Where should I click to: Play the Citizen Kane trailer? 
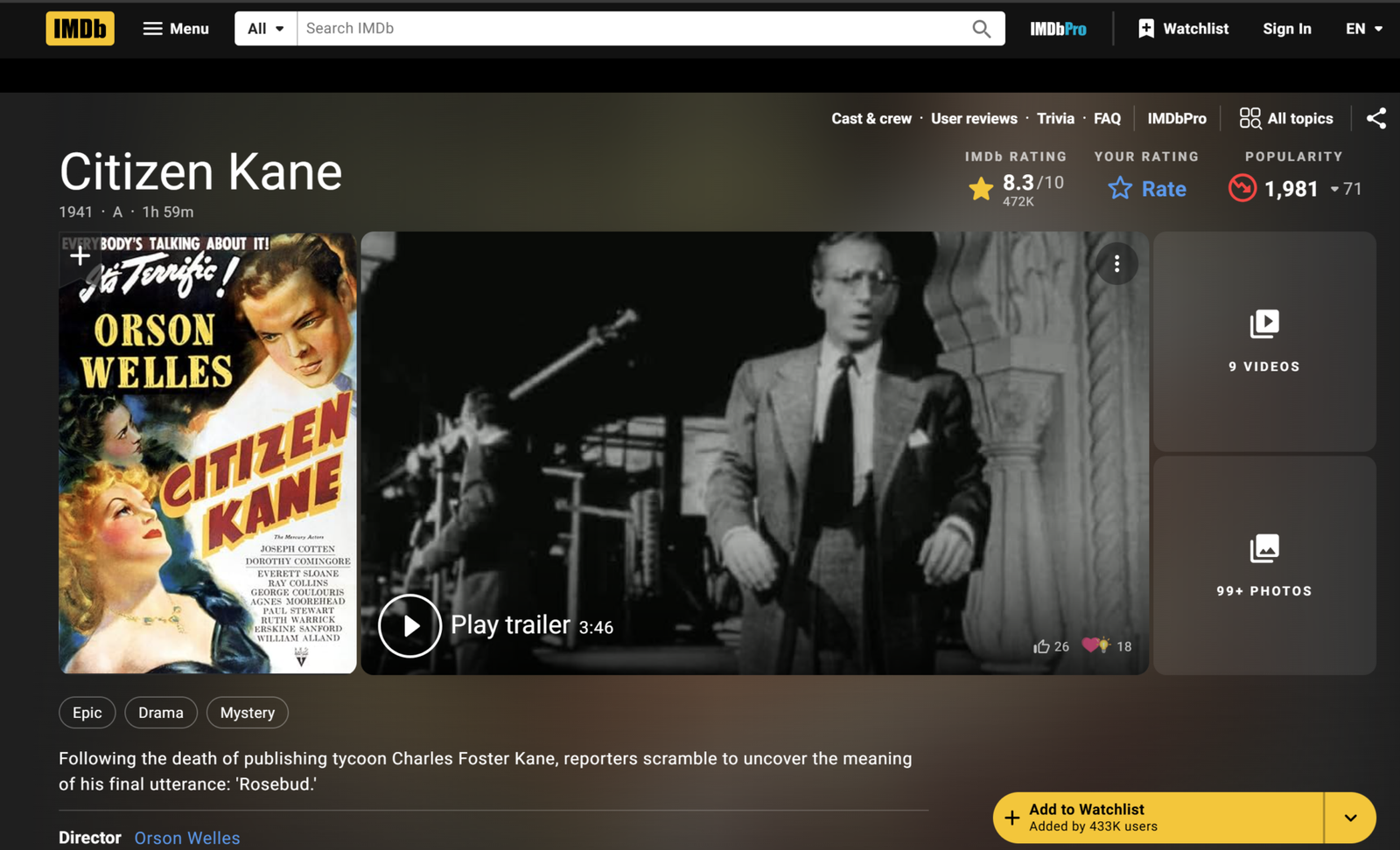(409, 625)
